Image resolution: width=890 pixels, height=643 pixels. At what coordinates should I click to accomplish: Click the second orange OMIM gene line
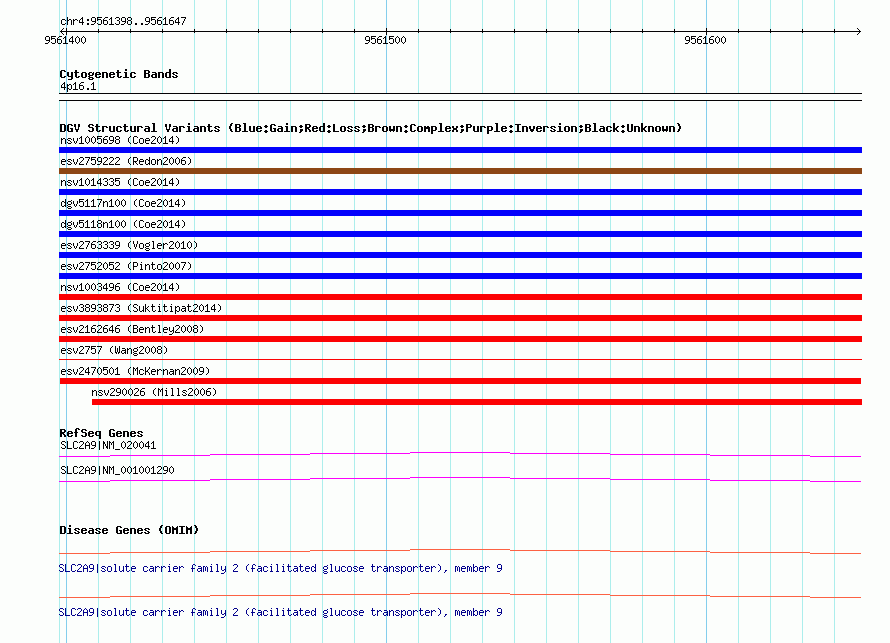460,595
